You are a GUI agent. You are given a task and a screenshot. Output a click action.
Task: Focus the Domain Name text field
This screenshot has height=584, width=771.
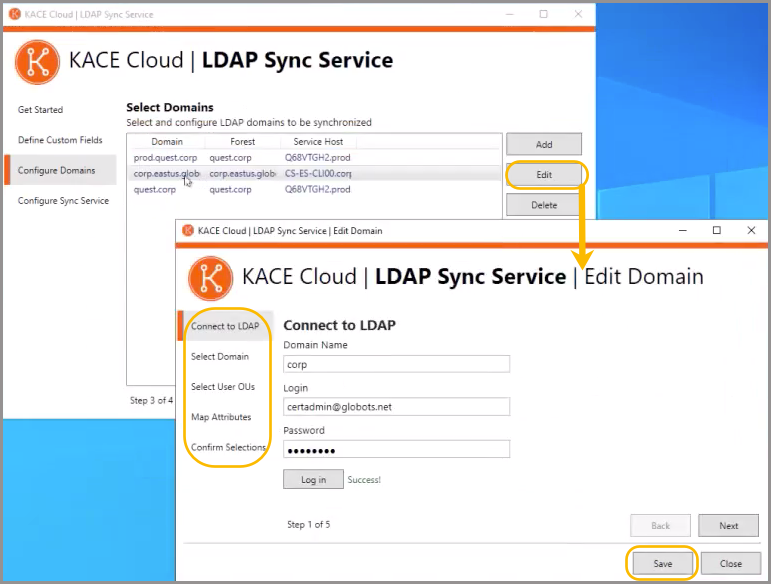396,365
